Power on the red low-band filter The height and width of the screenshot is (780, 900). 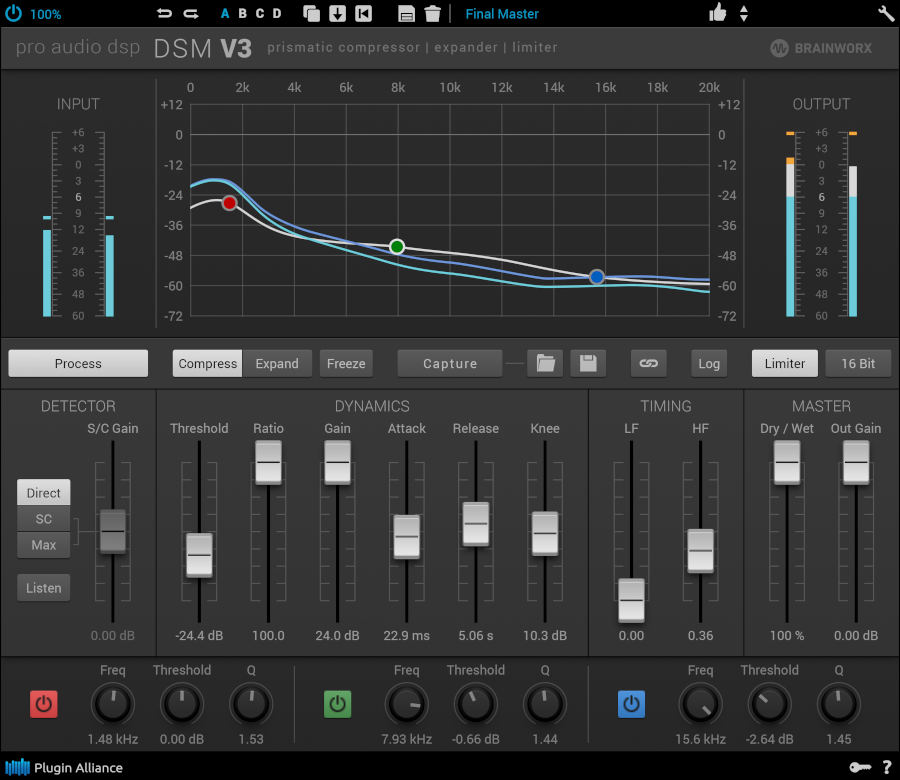pyautogui.click(x=43, y=704)
